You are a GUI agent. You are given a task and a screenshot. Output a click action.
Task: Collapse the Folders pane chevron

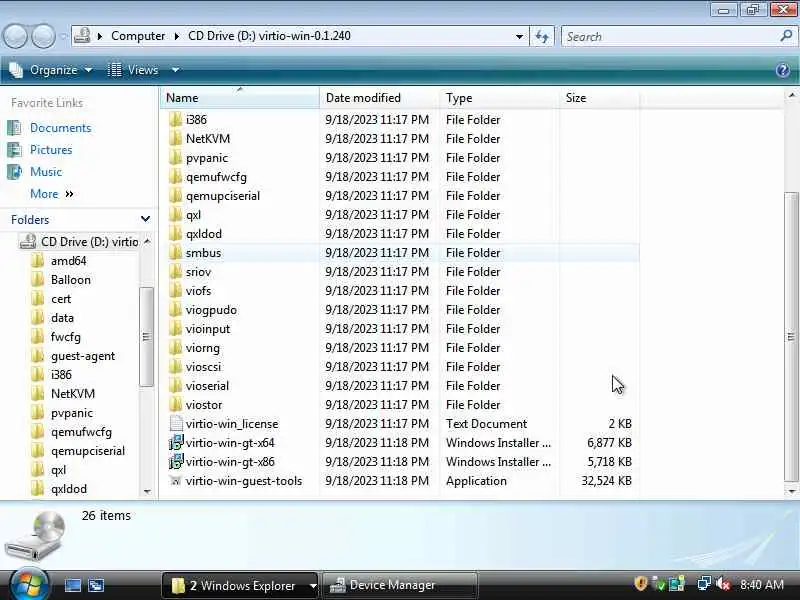(145, 219)
